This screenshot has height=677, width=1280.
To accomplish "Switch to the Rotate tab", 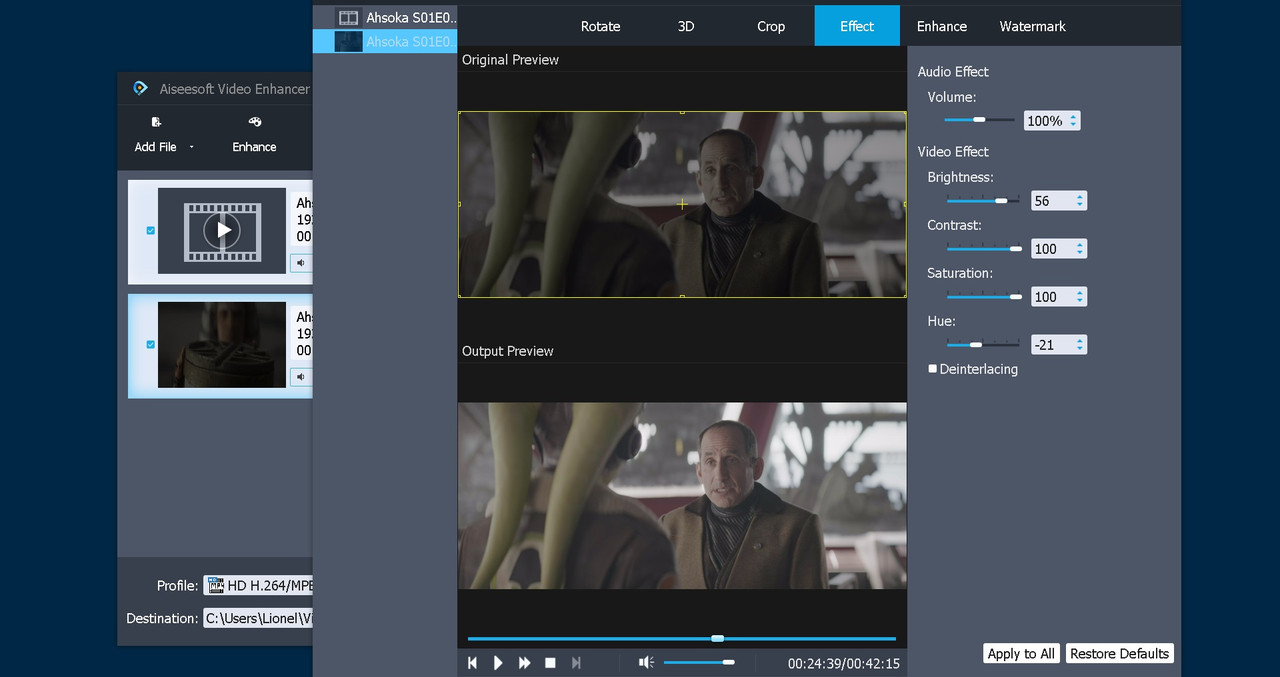I will 600,26.
